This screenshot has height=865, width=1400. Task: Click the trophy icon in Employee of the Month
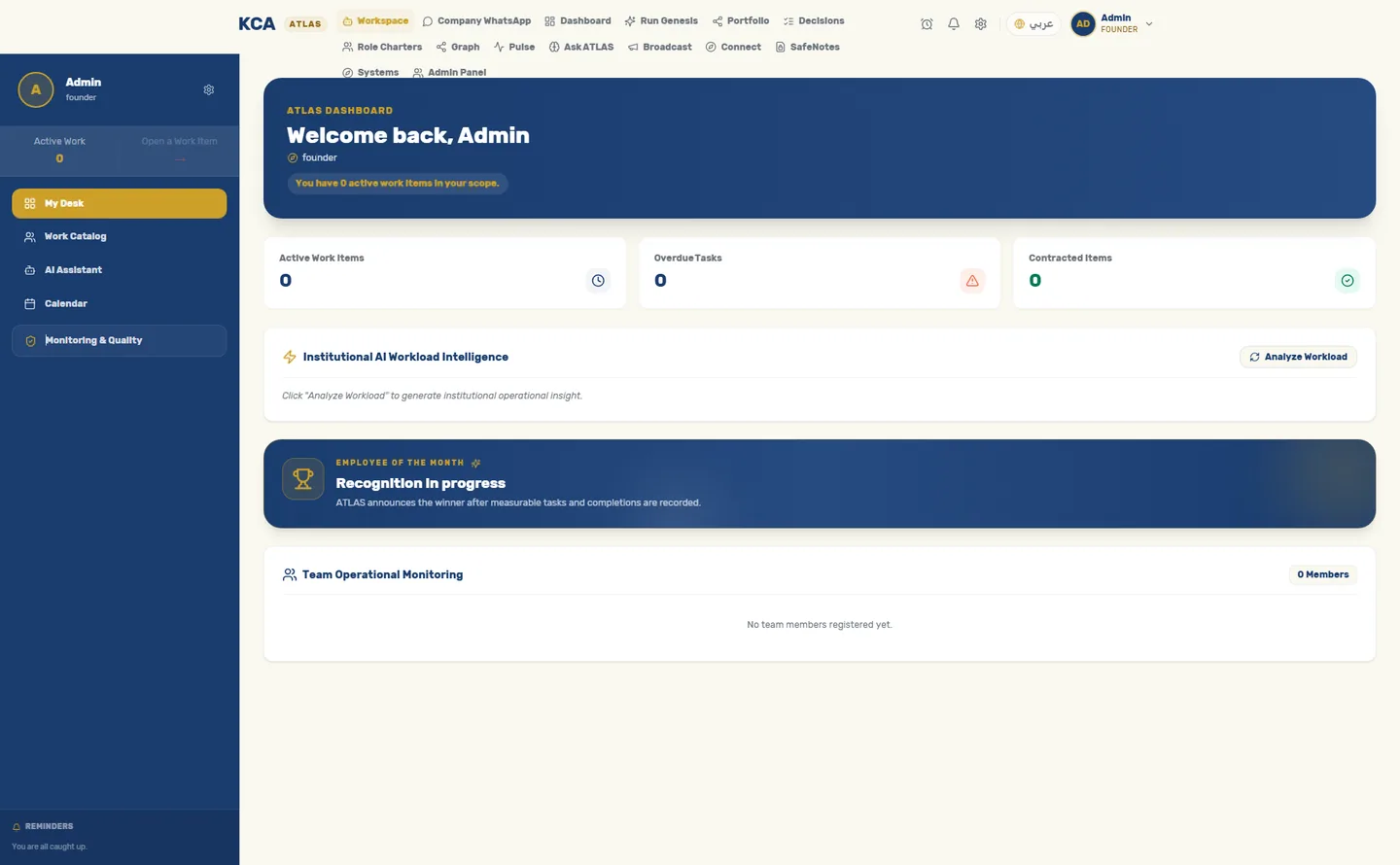click(x=303, y=479)
